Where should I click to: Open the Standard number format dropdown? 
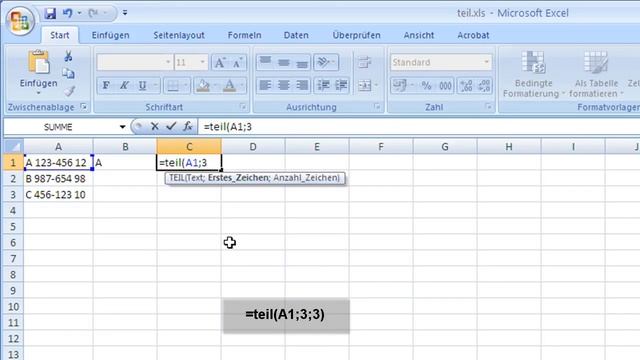click(x=486, y=62)
